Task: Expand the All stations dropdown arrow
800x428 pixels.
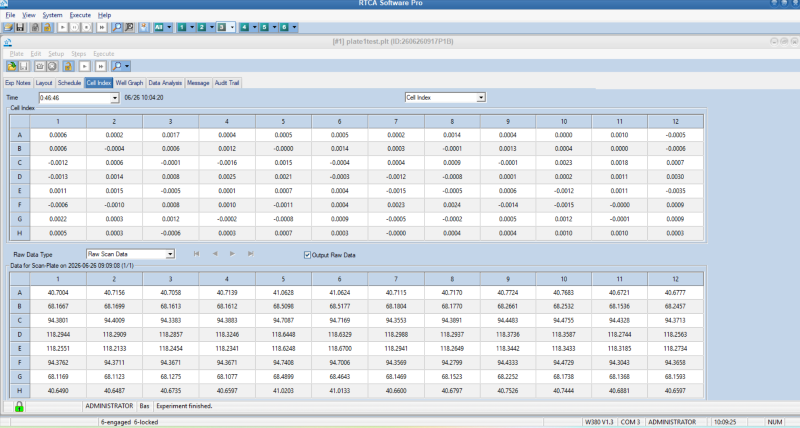Action: click(x=169, y=28)
